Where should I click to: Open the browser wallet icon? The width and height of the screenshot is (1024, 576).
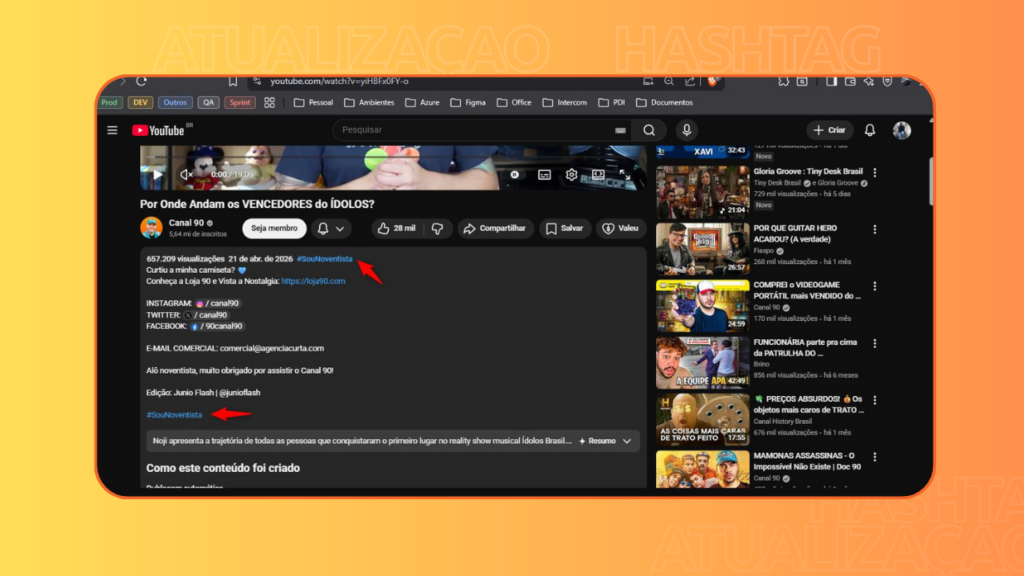coord(850,82)
